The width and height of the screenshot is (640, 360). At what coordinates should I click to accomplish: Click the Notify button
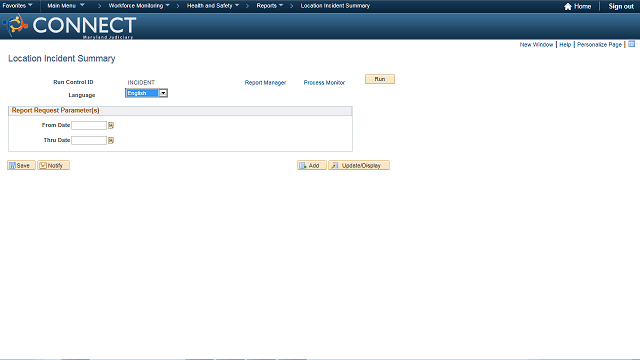53,165
